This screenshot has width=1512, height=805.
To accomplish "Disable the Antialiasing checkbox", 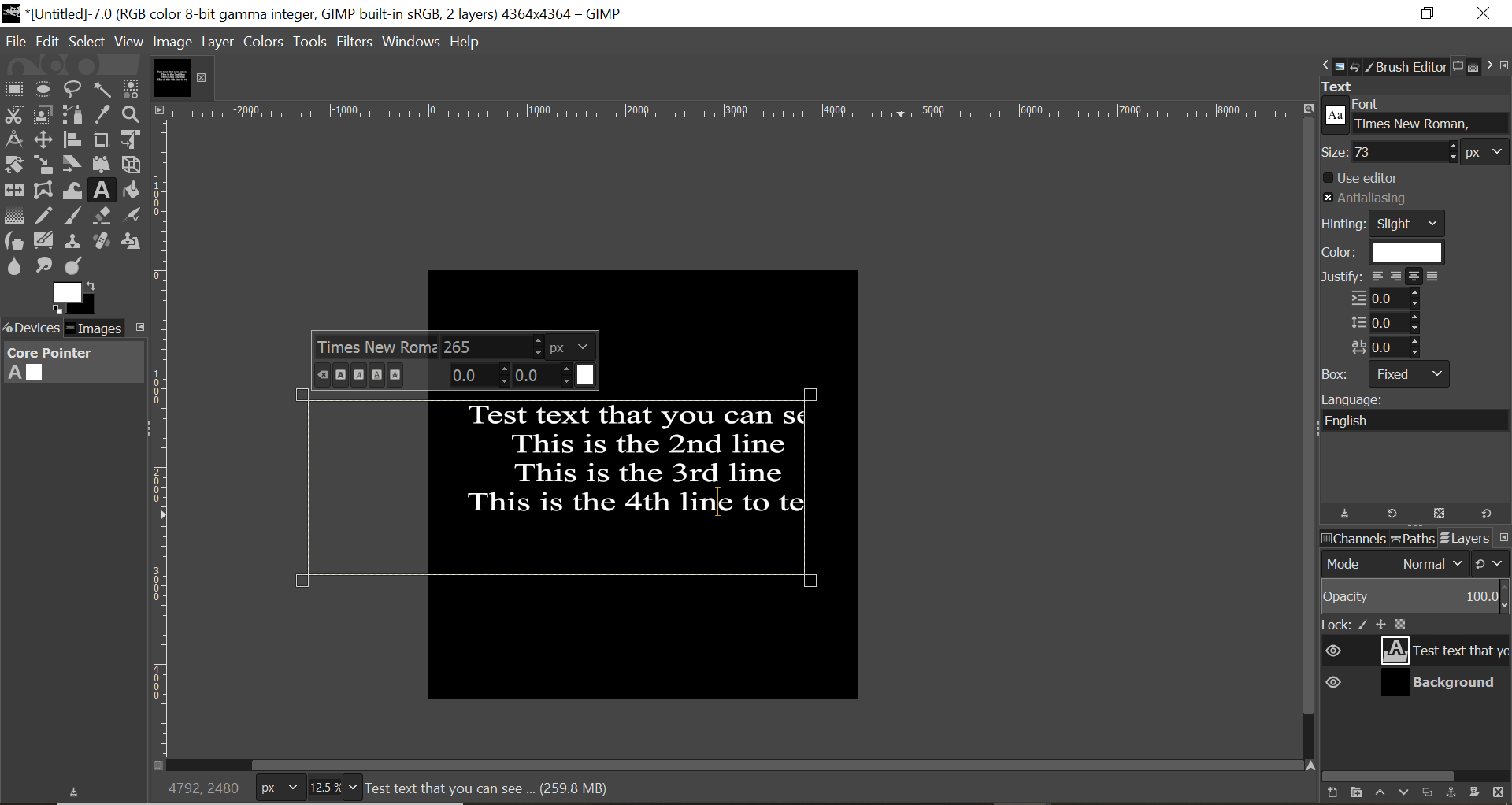I will tap(1329, 198).
